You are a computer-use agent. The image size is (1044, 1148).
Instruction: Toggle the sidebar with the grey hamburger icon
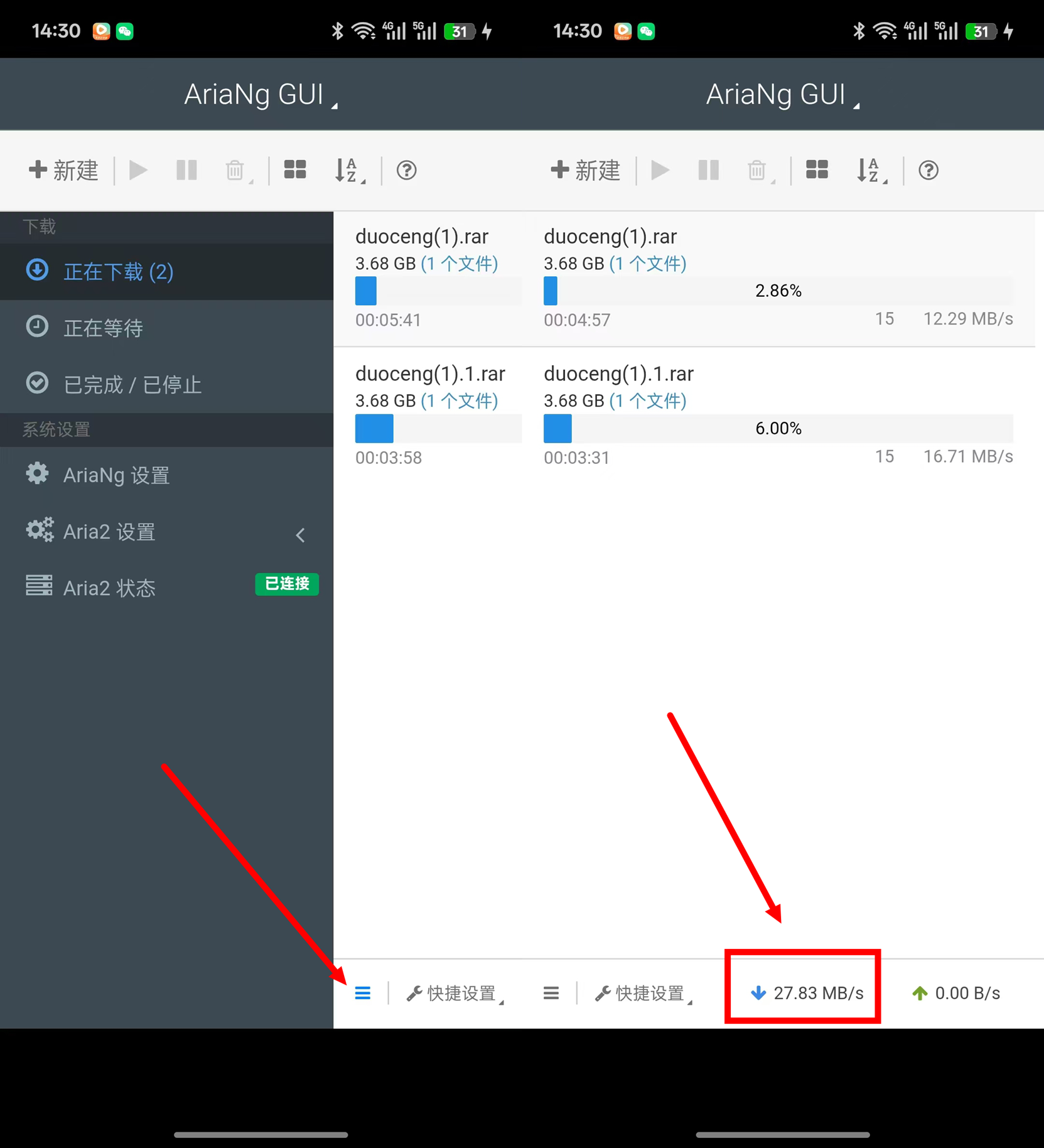tap(551, 993)
